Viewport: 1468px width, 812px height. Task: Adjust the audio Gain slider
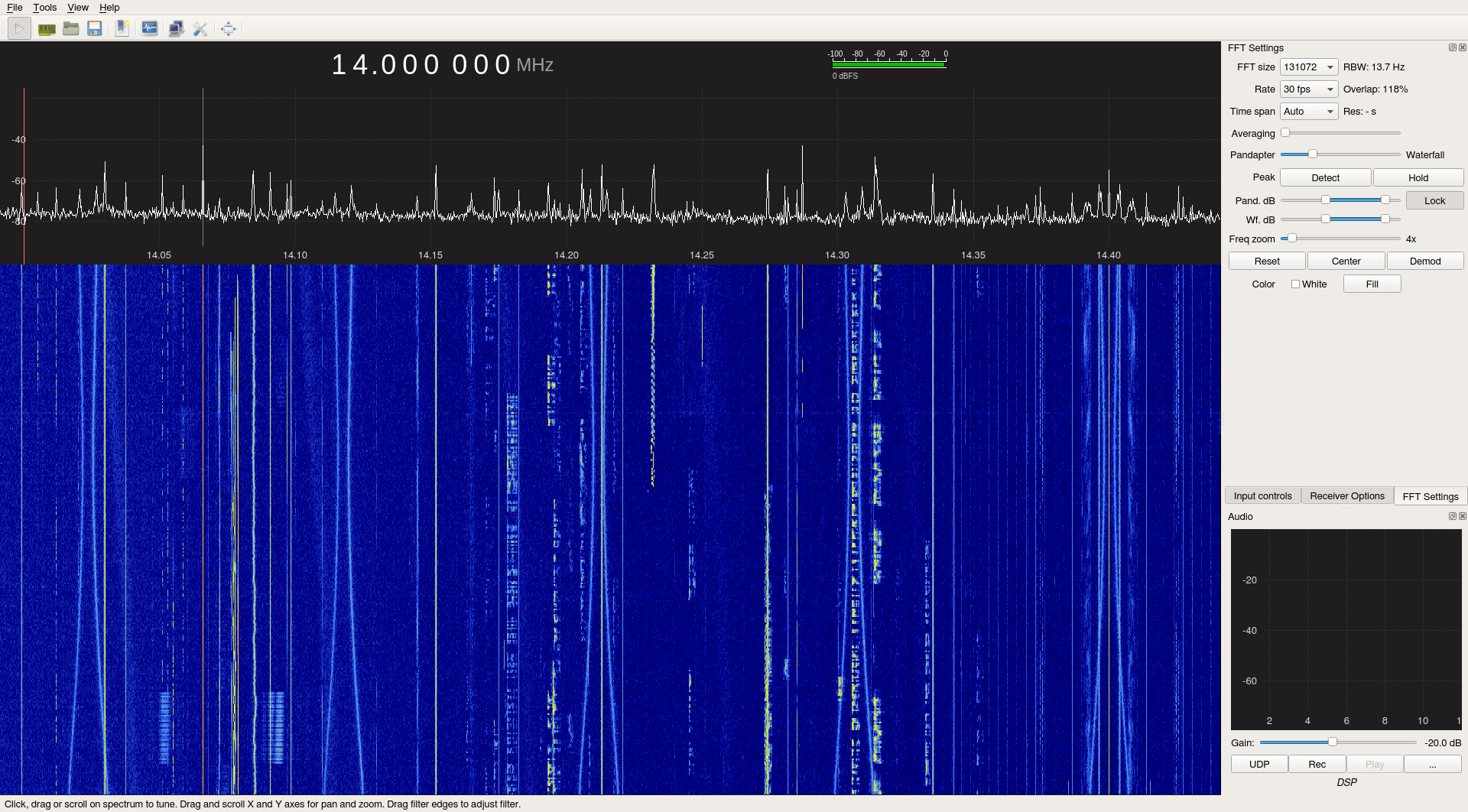pos(1338,742)
